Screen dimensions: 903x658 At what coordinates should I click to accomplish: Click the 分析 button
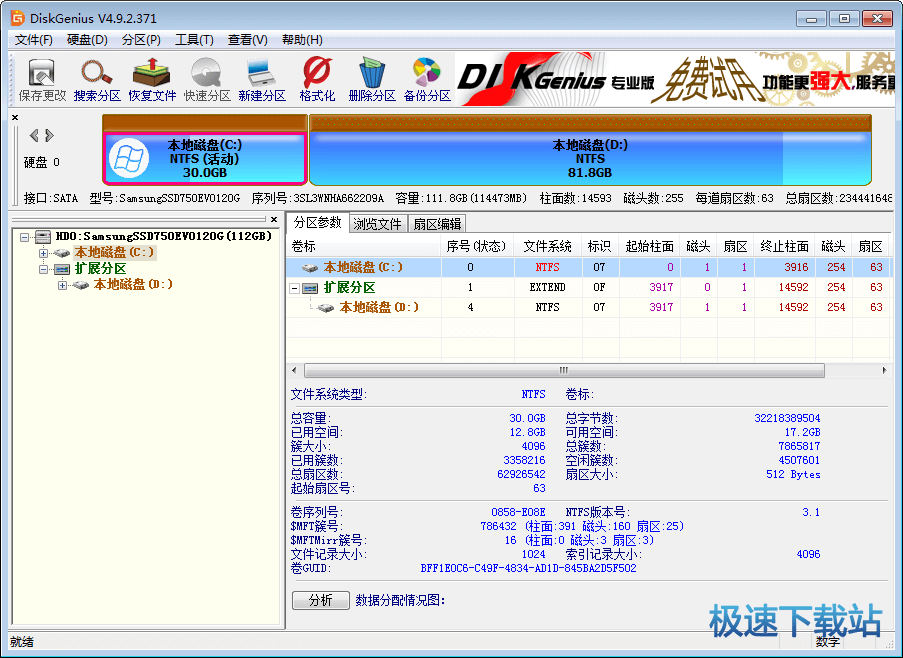[x=321, y=600]
